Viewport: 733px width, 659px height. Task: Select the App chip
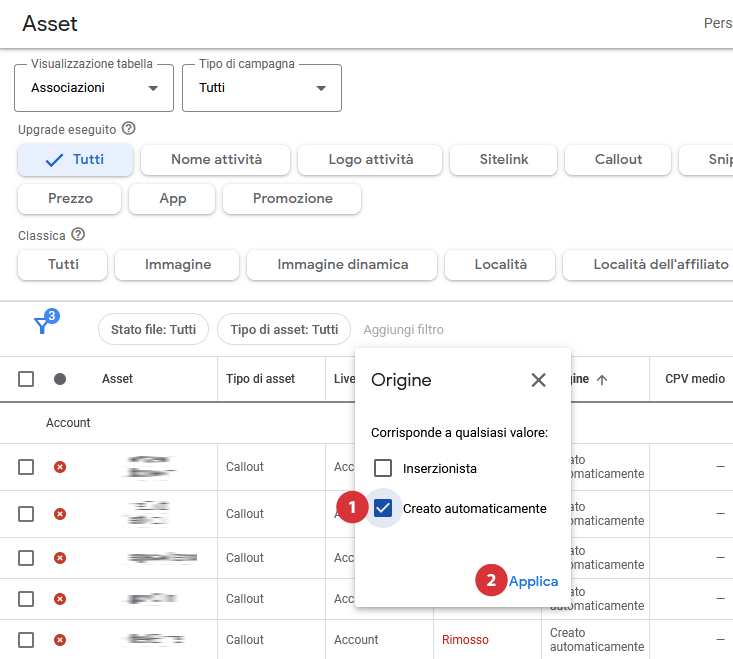point(172,198)
